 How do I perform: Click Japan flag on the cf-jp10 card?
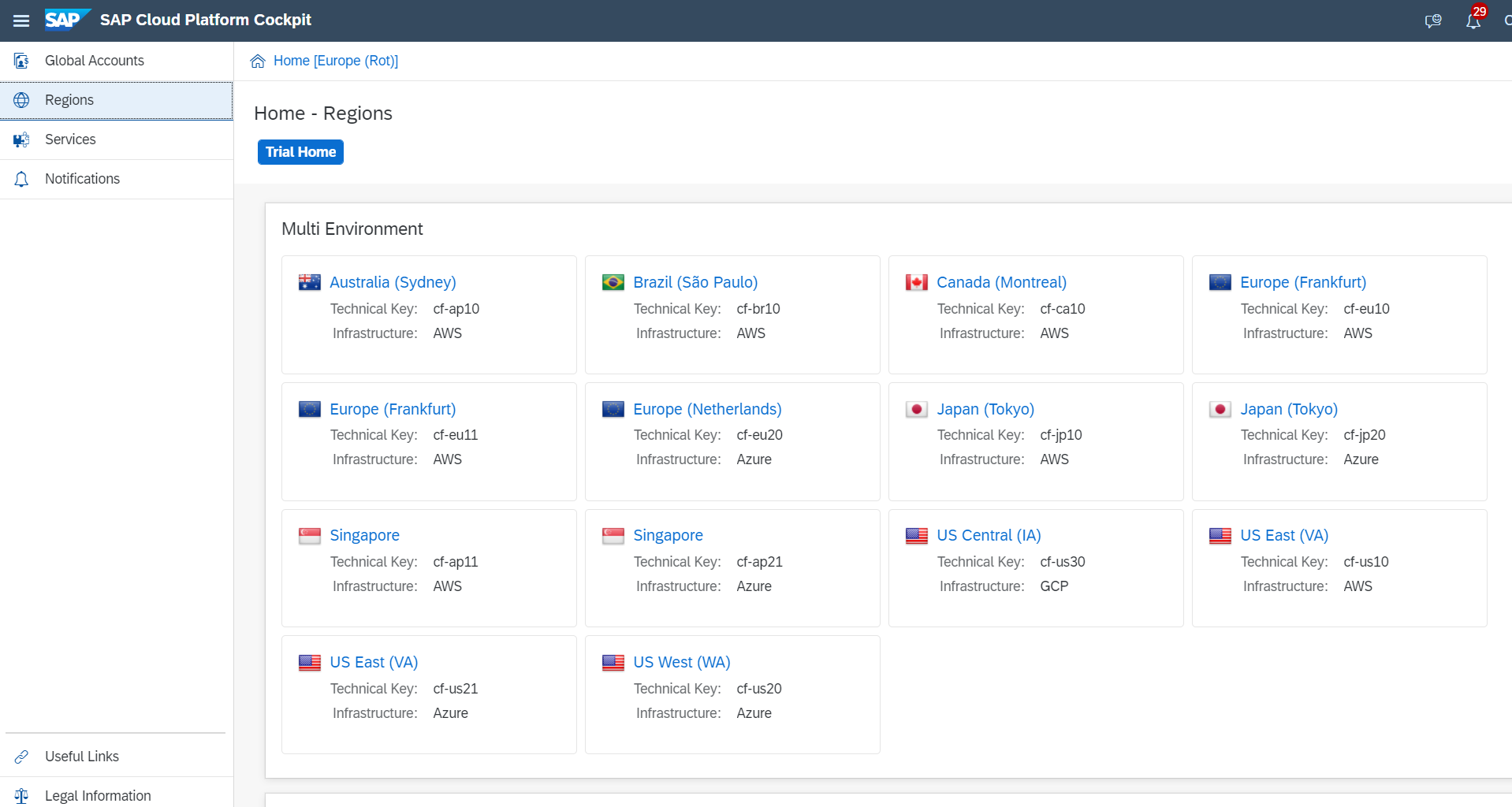[917, 409]
